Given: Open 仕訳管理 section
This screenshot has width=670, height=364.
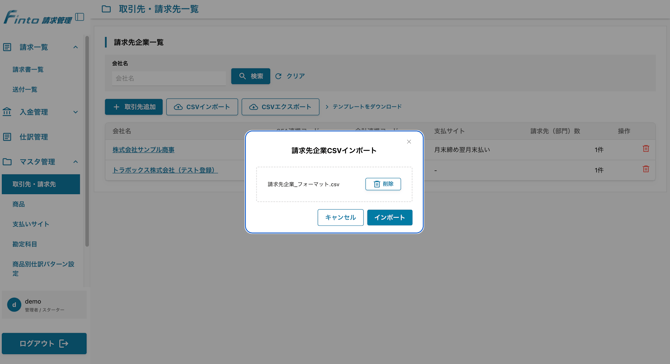Looking at the screenshot, I should 34,137.
